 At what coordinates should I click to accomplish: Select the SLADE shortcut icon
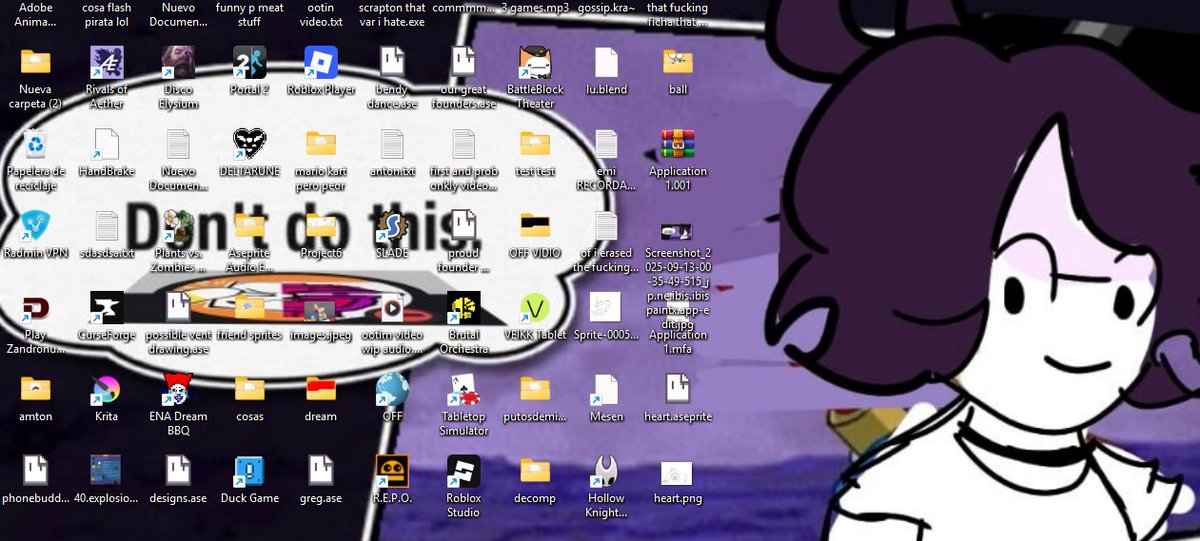coord(392,226)
